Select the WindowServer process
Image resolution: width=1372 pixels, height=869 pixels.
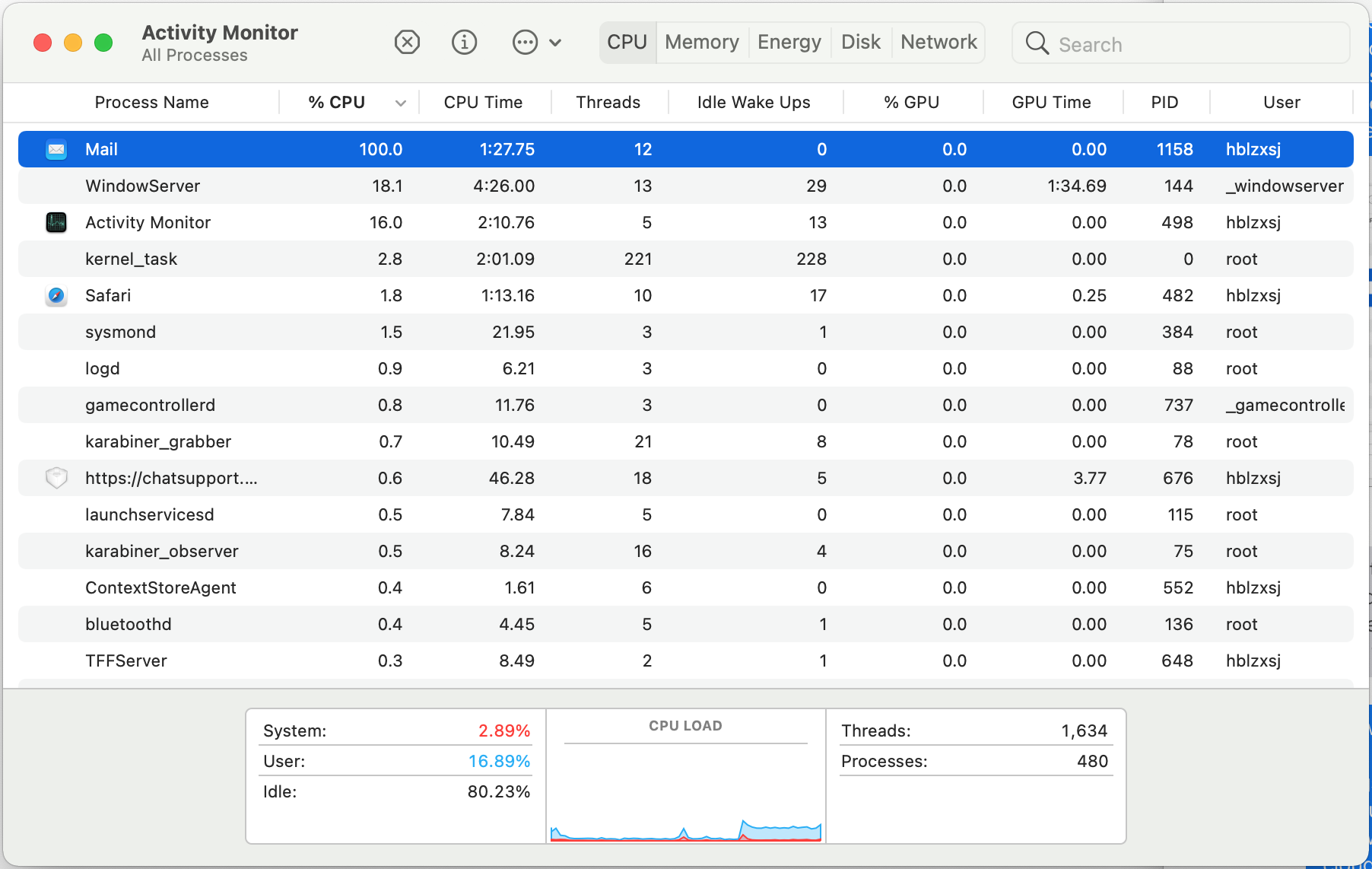[142, 186]
